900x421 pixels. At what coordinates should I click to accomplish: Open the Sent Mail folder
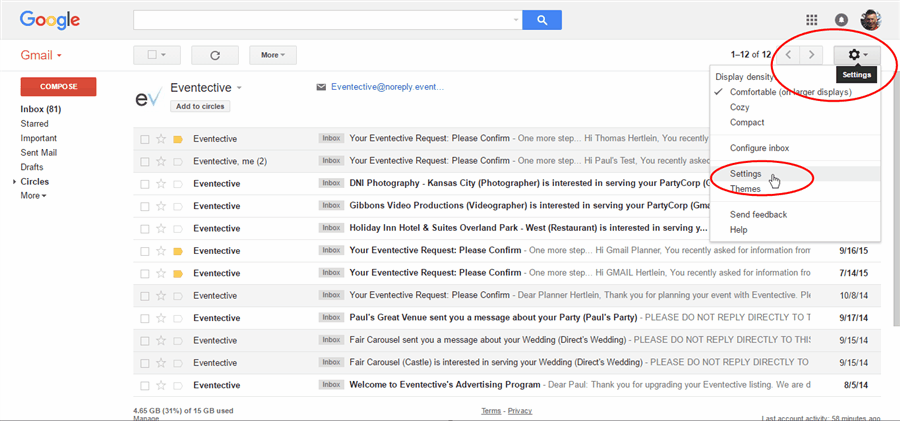[x=38, y=153]
